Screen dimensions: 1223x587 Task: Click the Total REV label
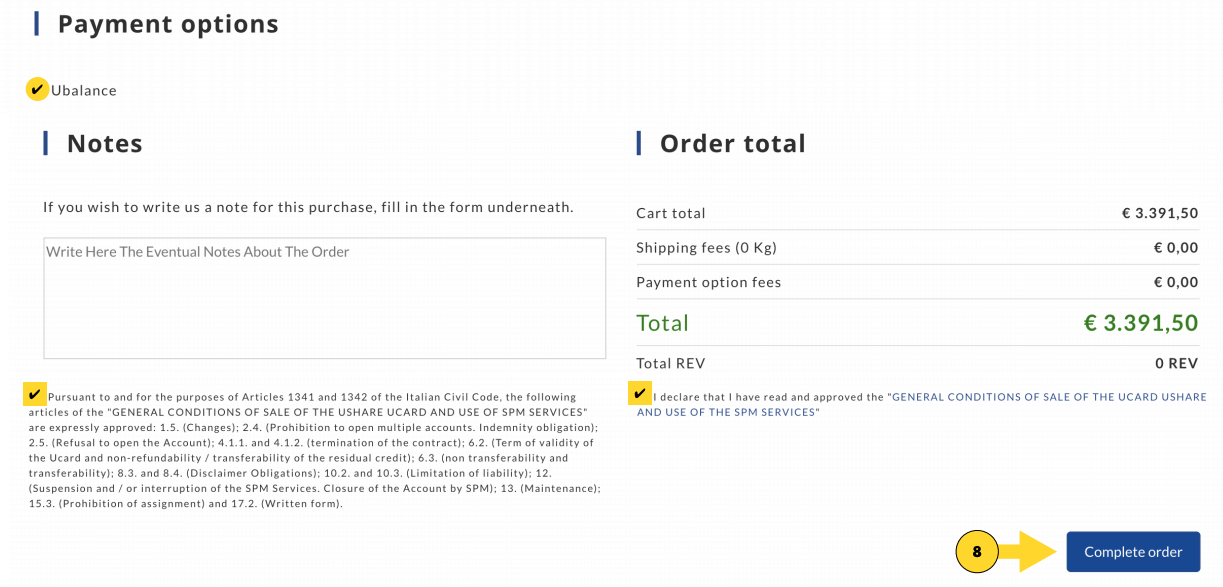(670, 363)
